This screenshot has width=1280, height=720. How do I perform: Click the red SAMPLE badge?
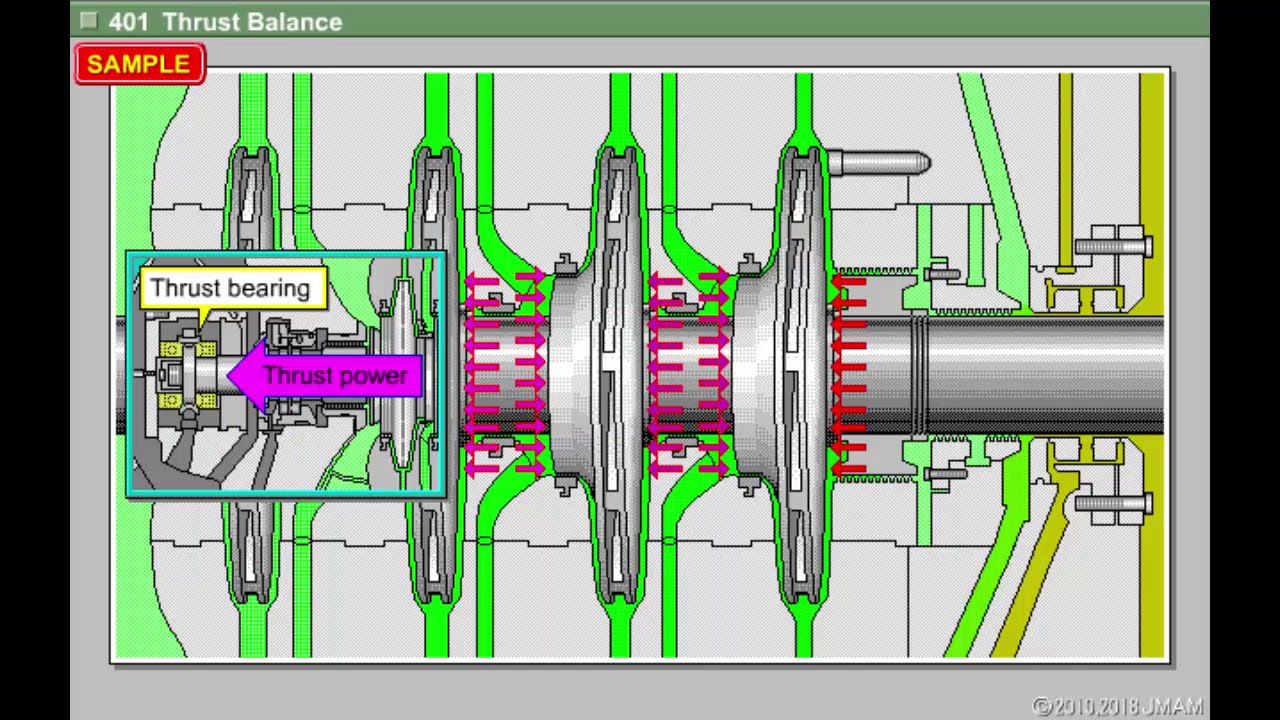click(139, 64)
